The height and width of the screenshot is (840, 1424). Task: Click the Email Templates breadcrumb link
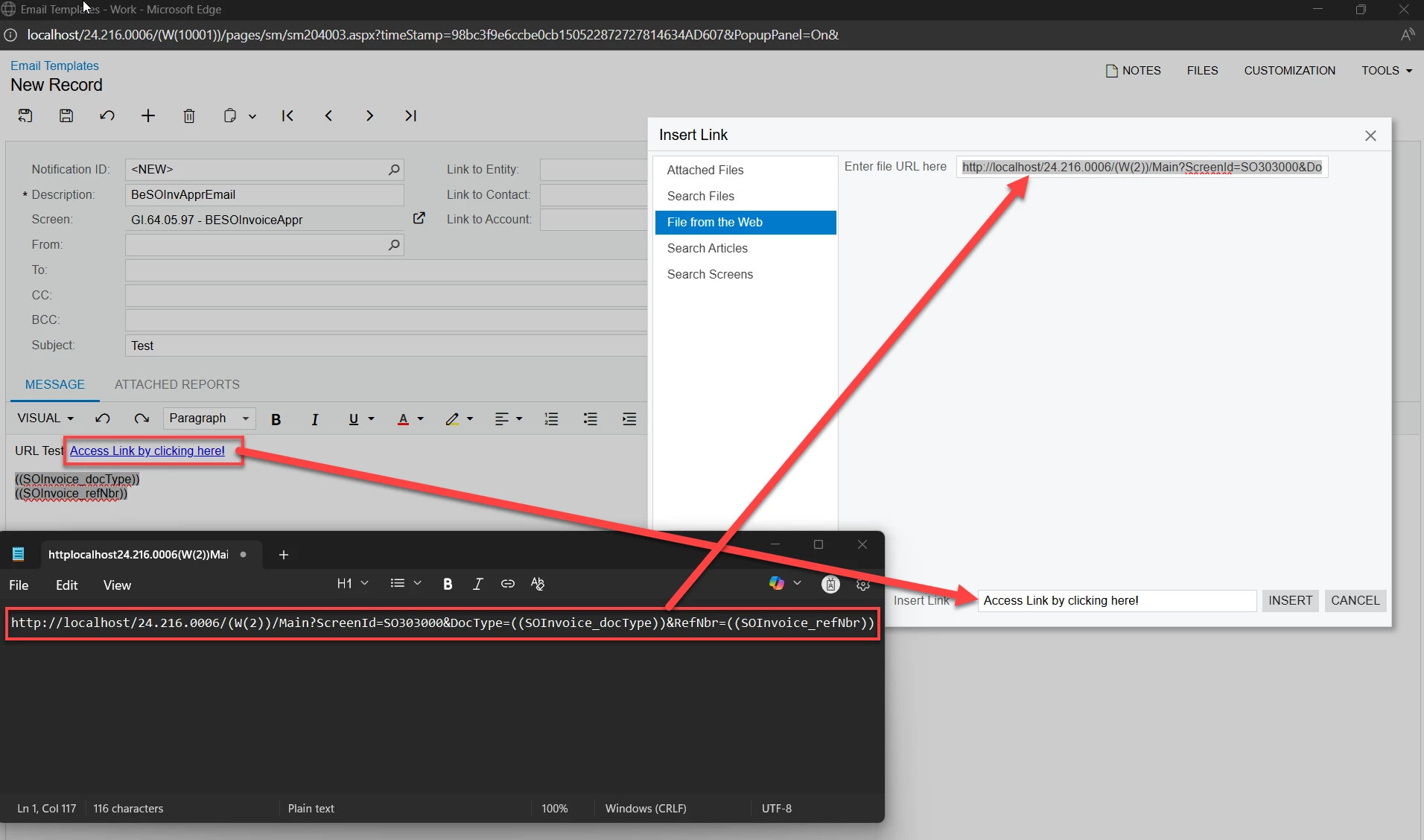coord(54,66)
